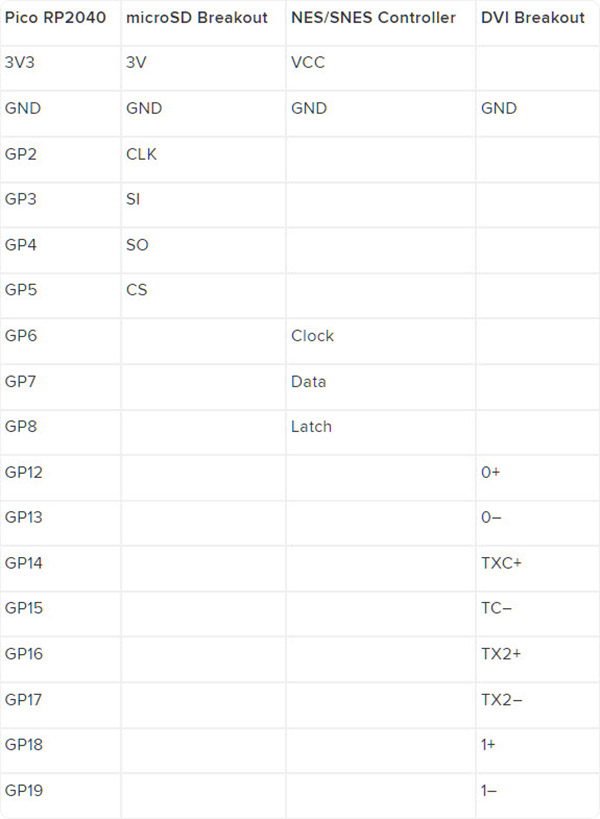
Task: Select the CLK cell
Action: [141, 154]
